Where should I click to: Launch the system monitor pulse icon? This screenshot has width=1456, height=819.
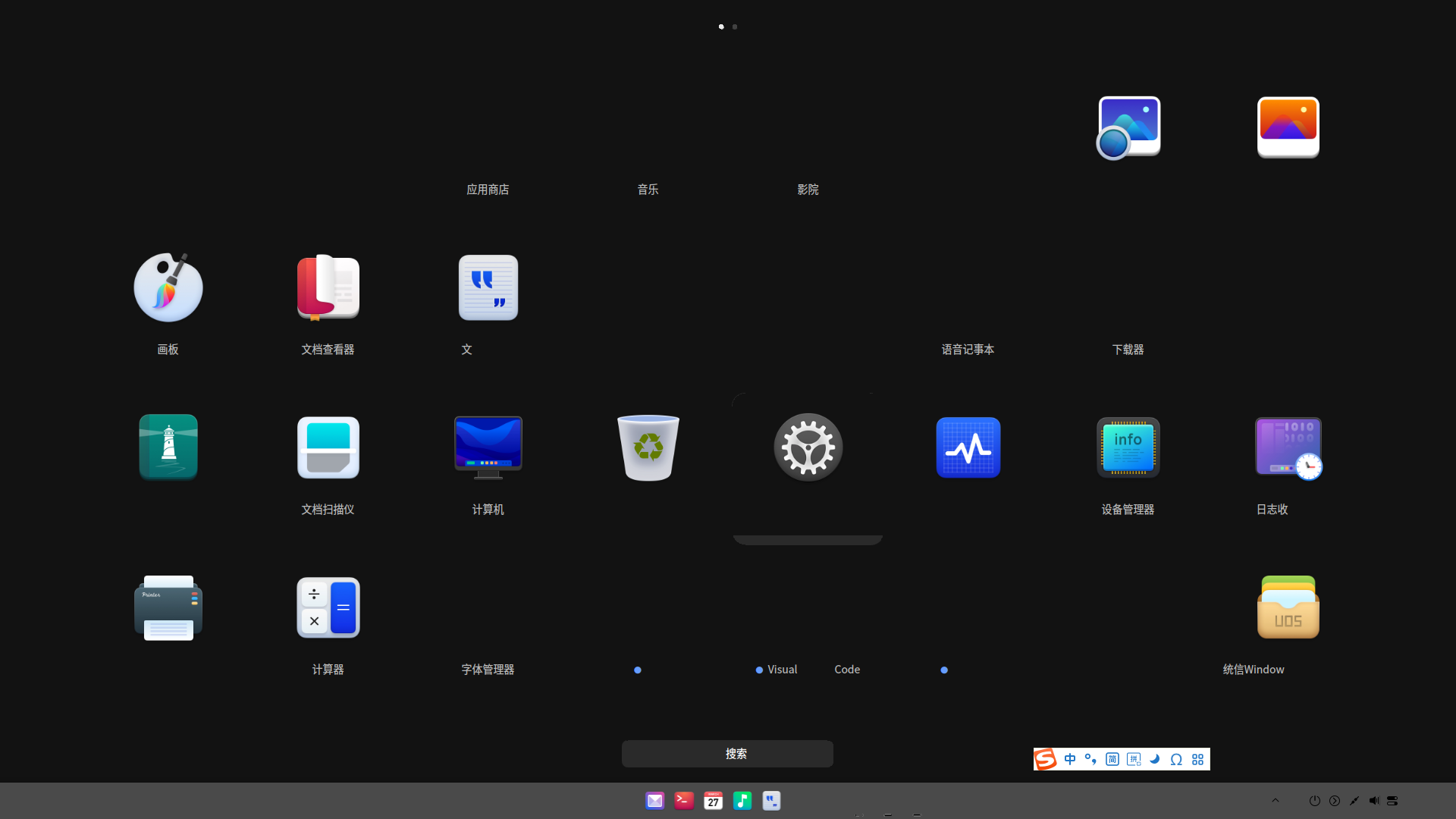968,447
